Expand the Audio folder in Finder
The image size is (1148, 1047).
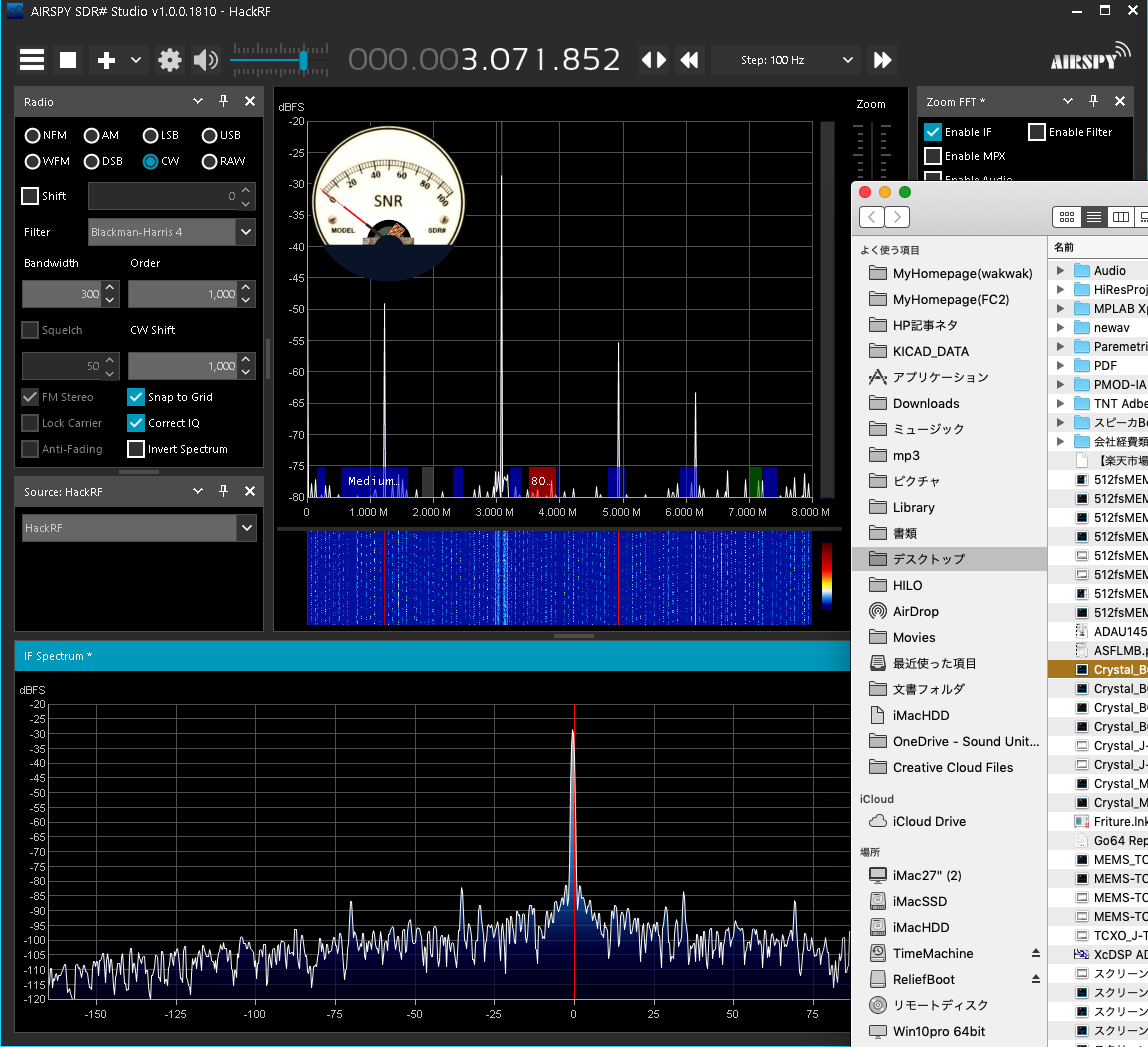click(1060, 271)
